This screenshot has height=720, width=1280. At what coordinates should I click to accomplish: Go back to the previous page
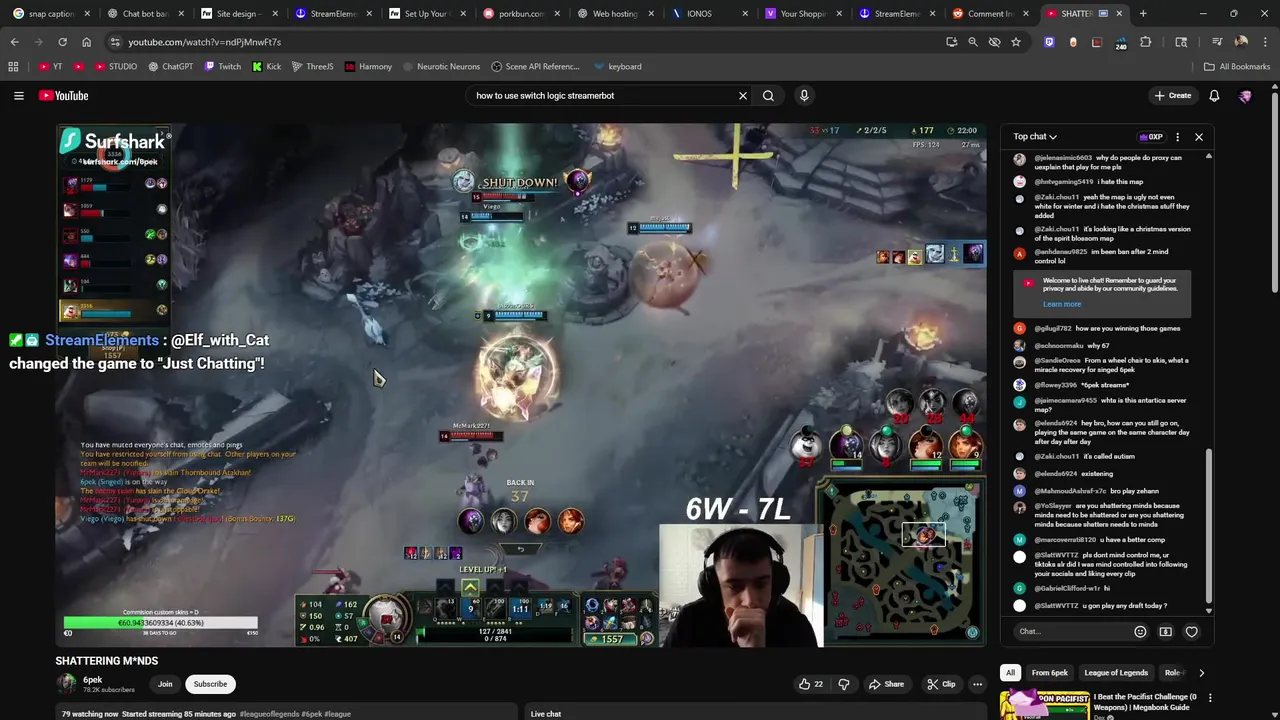[x=14, y=42]
